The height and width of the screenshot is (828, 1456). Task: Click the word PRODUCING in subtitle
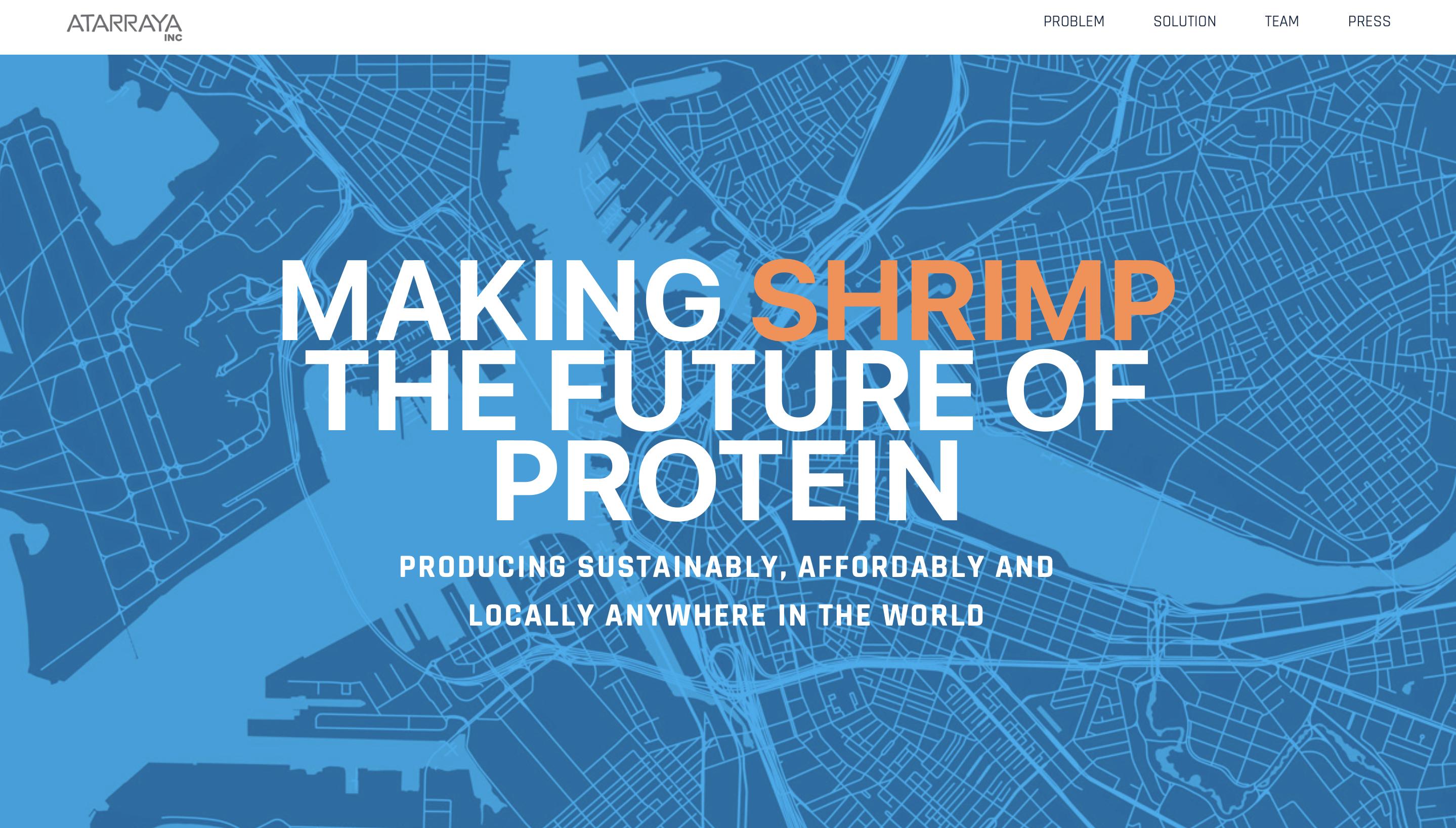(483, 567)
